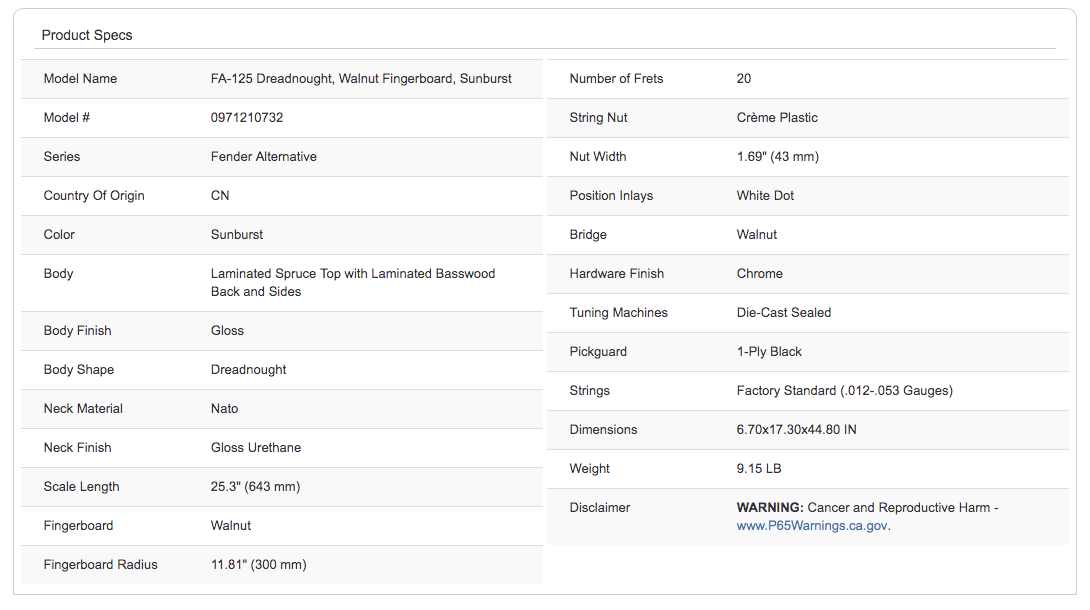Viewport: 1090px width, 610px height.
Task: Select the 'CN' country value
Action: 220,195
